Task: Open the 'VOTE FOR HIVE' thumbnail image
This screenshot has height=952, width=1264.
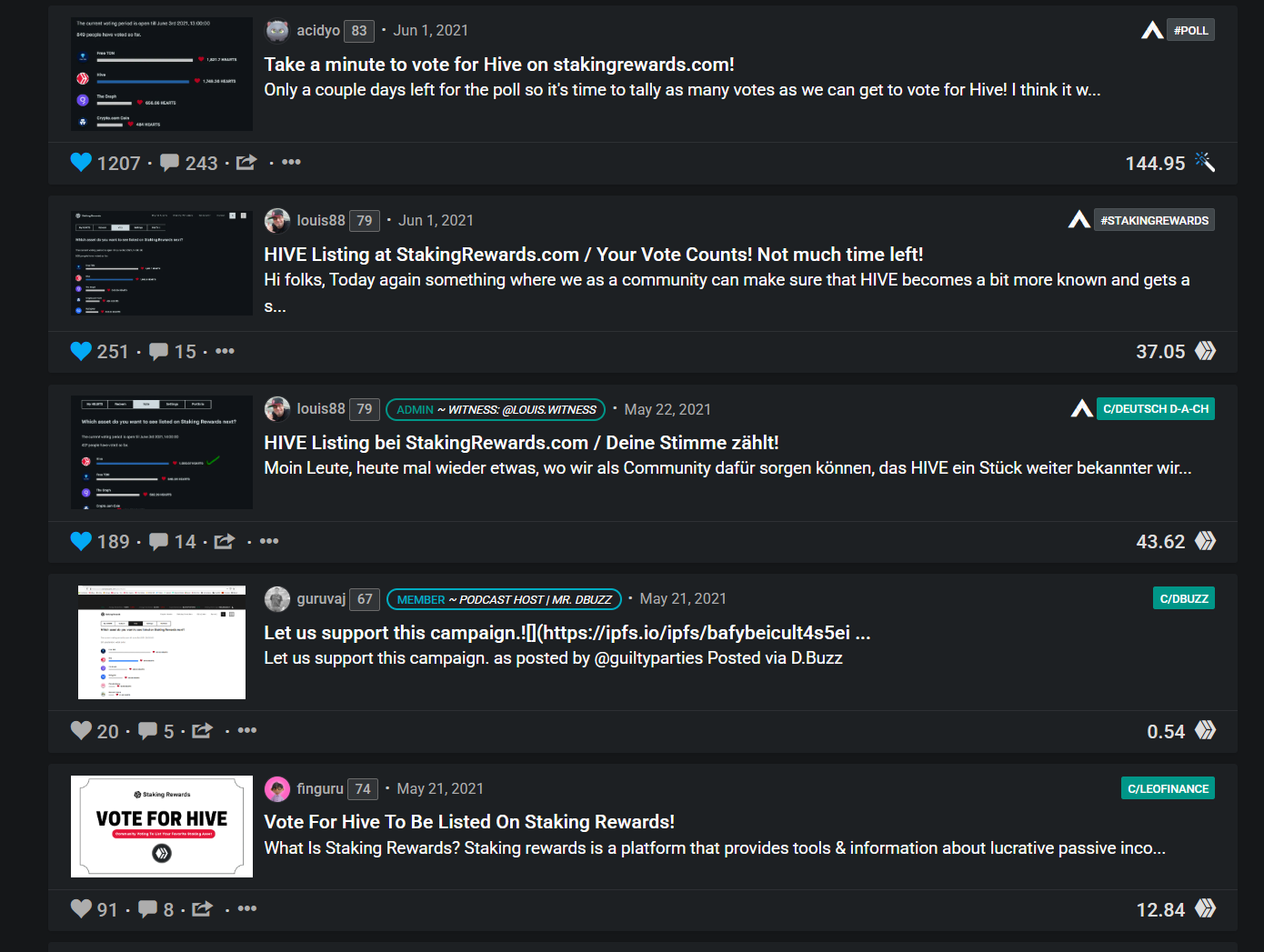Action: pos(162,827)
